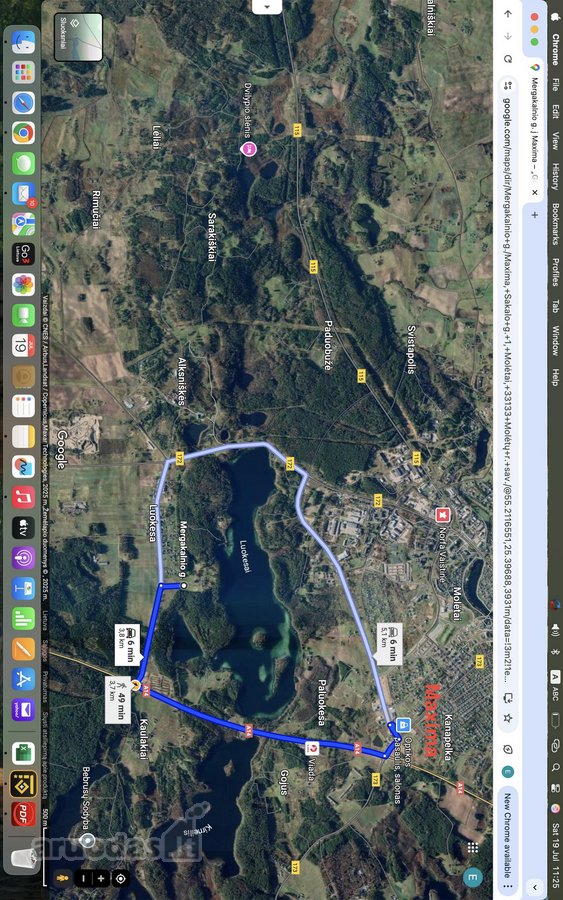Screen dimensions: 563x900
Task: Install Google Maps app icon in address bar
Action: point(507,698)
